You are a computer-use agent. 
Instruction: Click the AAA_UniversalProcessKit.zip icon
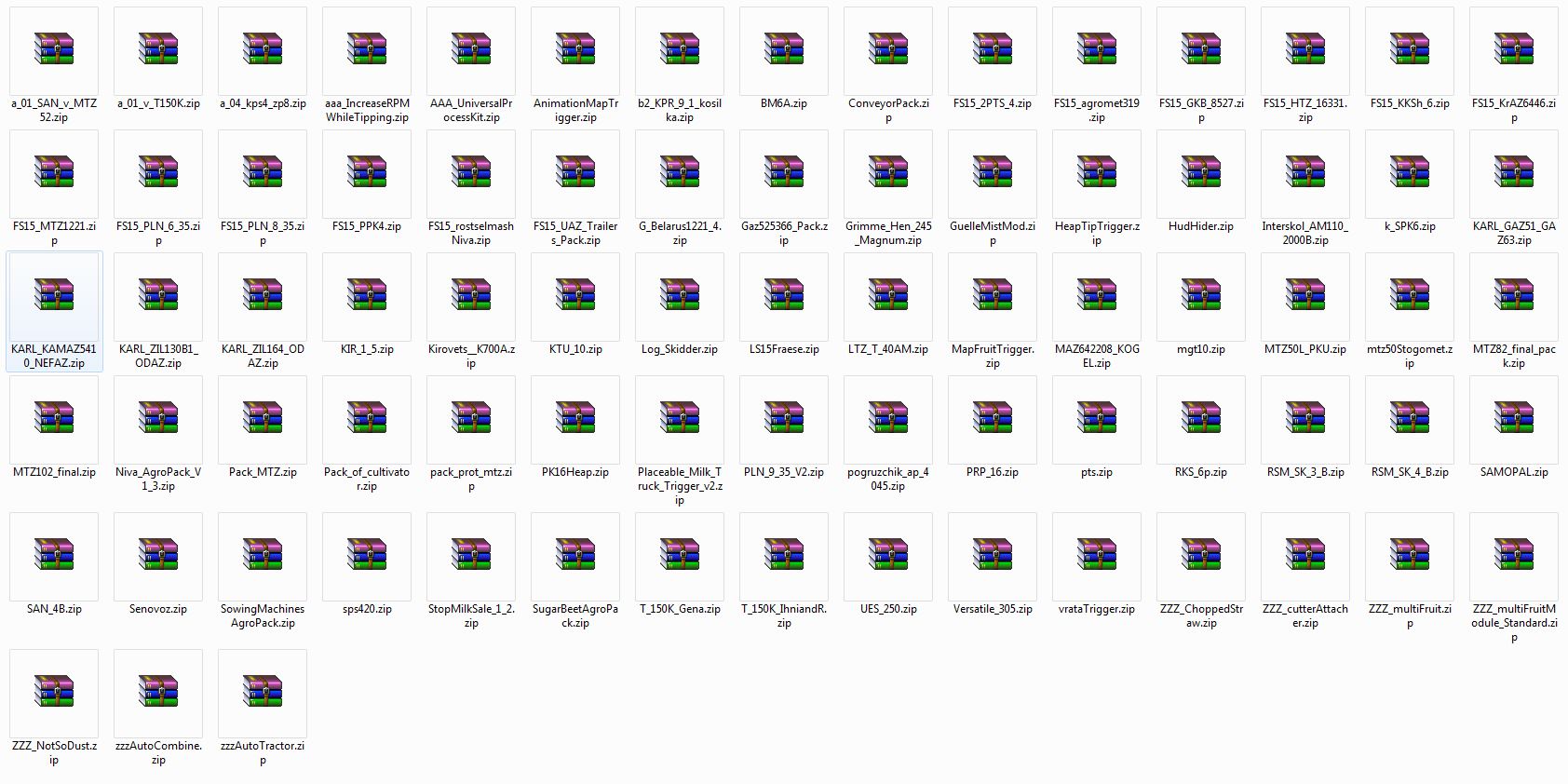coord(471,49)
